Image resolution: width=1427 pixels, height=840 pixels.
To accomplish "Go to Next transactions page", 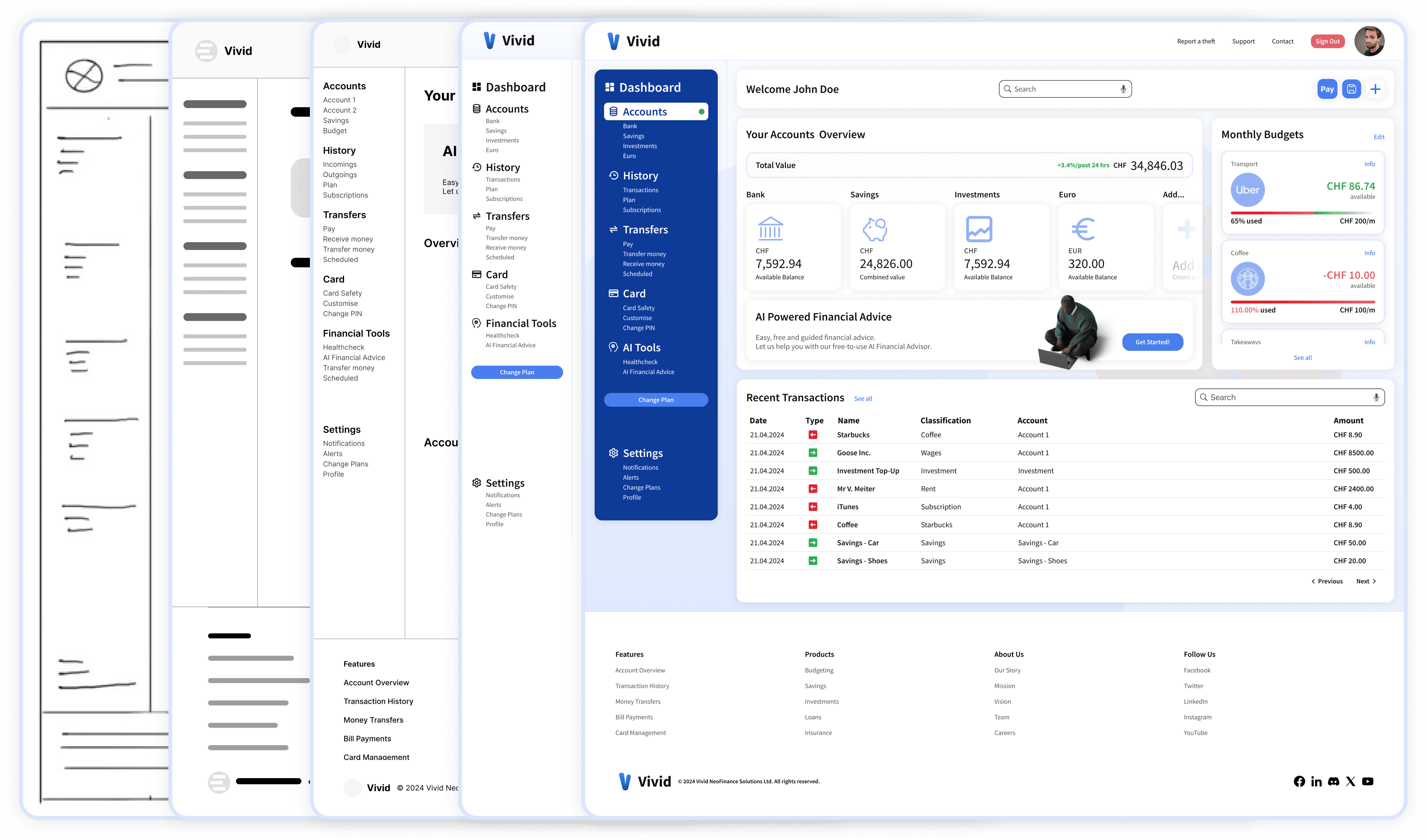I will pyautogui.click(x=1366, y=581).
